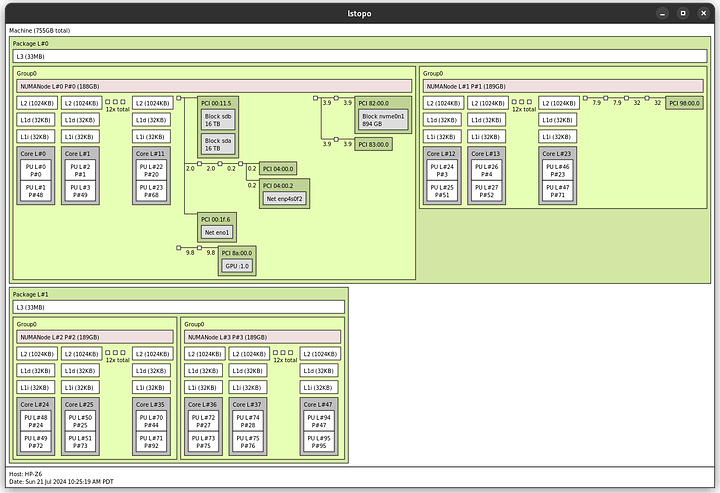Collapse the NUMANode L#0 P#0 (188GB) bar
The height and width of the screenshot is (493, 720).
tap(215, 87)
